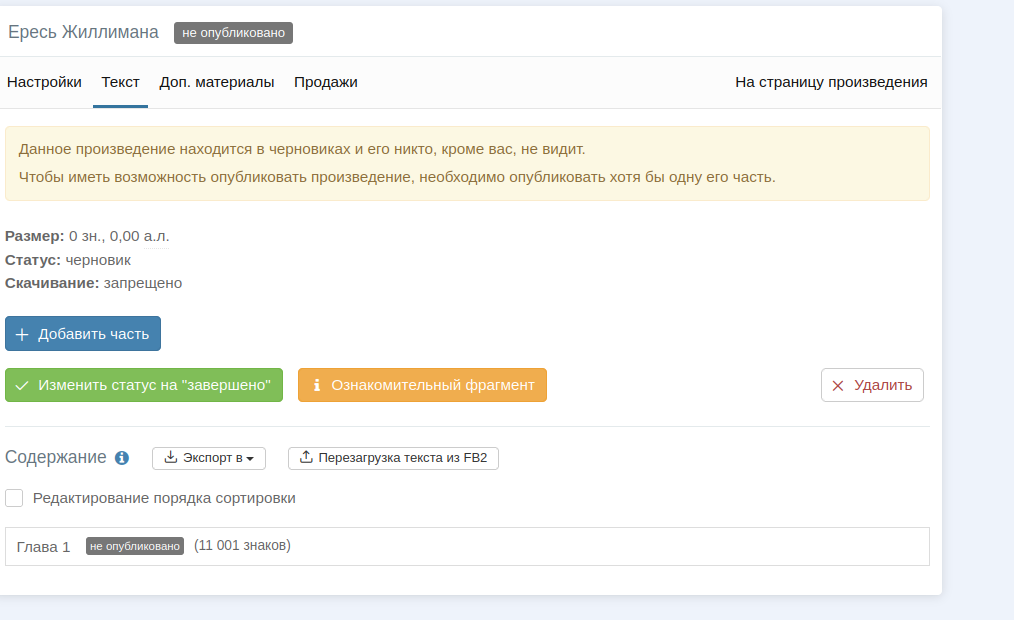Enable Редактирование порядка сортировки checkbox
This screenshot has width=1014, height=620.
coord(14,498)
